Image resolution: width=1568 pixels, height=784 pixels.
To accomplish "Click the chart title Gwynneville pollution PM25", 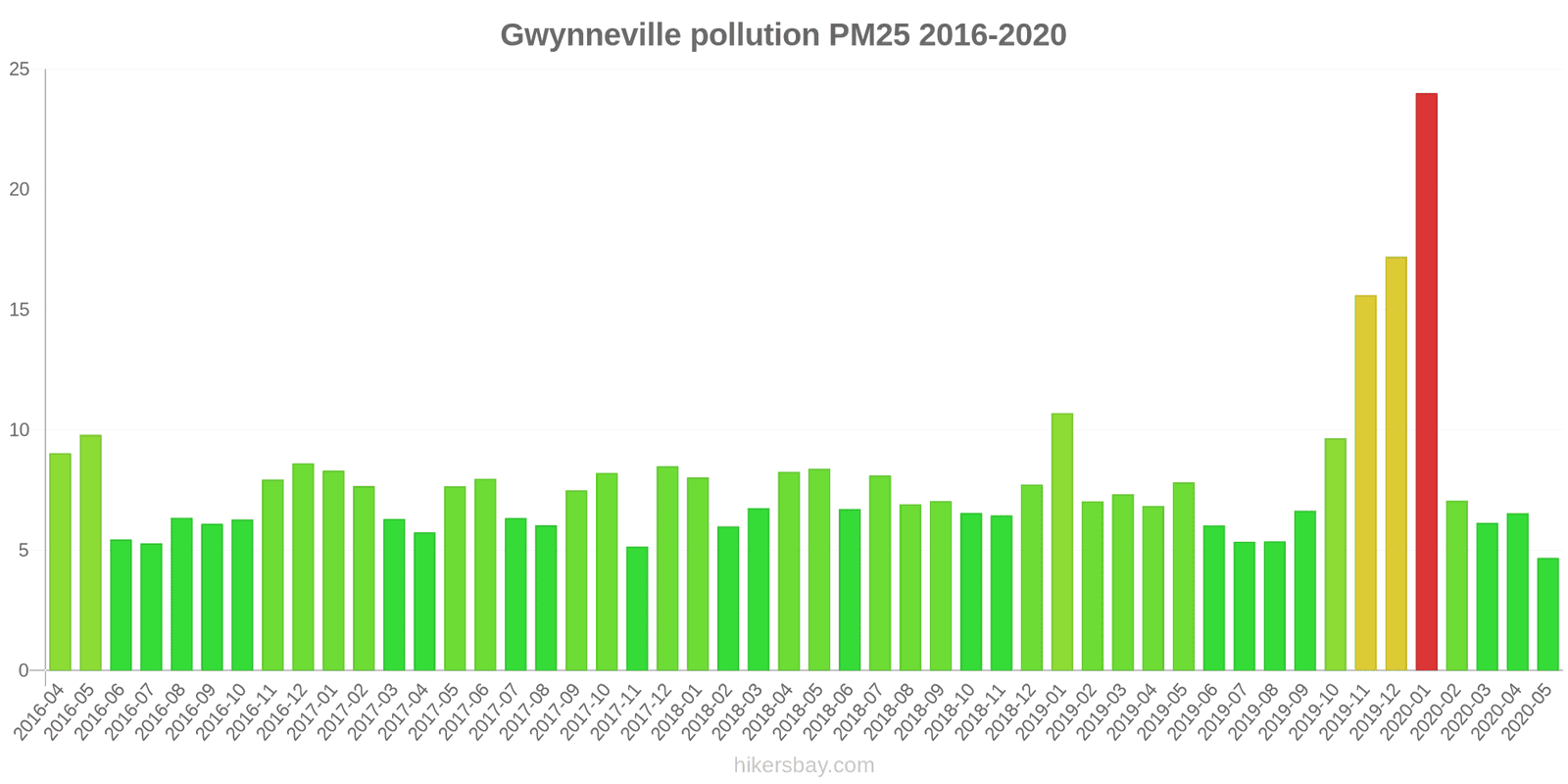I will point(783,35).
